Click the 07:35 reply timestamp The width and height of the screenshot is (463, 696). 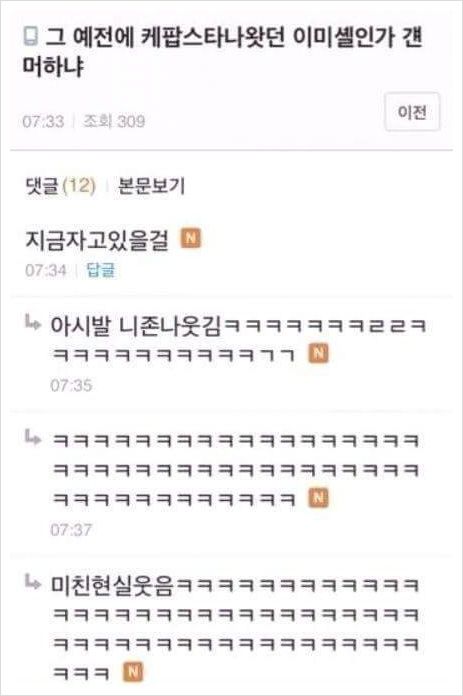[x=71, y=385]
